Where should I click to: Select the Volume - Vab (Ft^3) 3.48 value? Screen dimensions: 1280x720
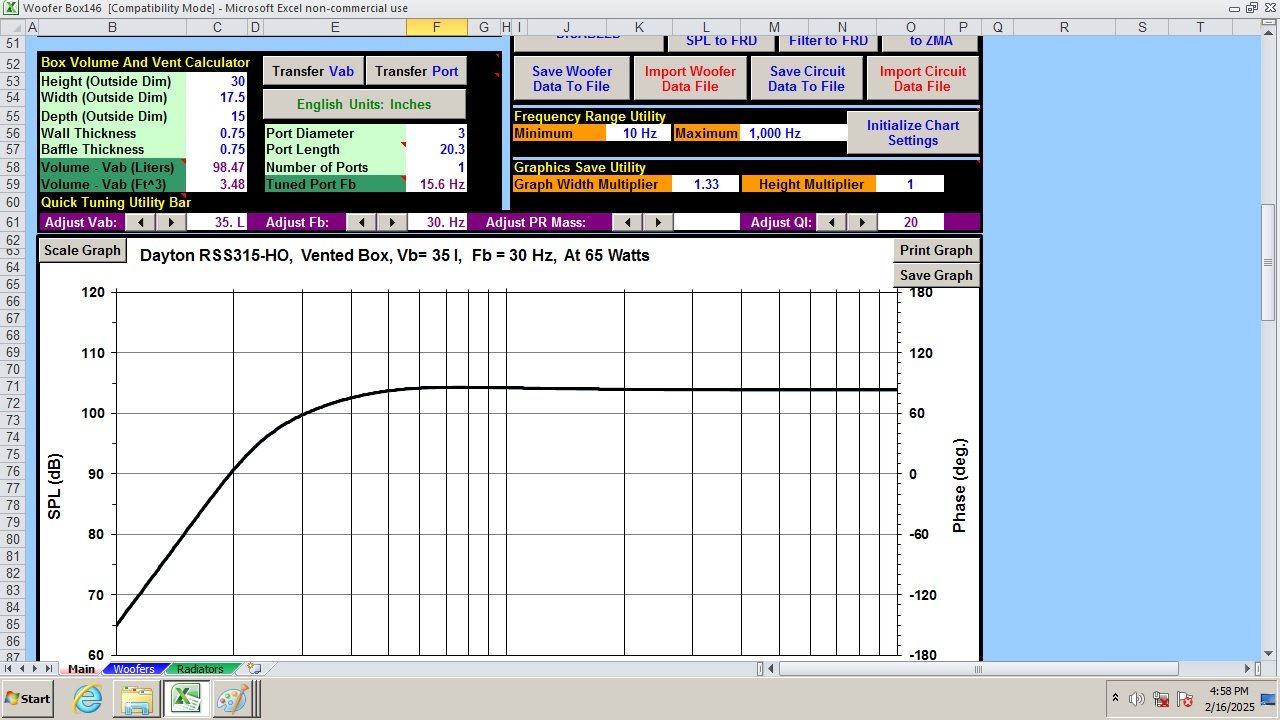click(x=217, y=184)
